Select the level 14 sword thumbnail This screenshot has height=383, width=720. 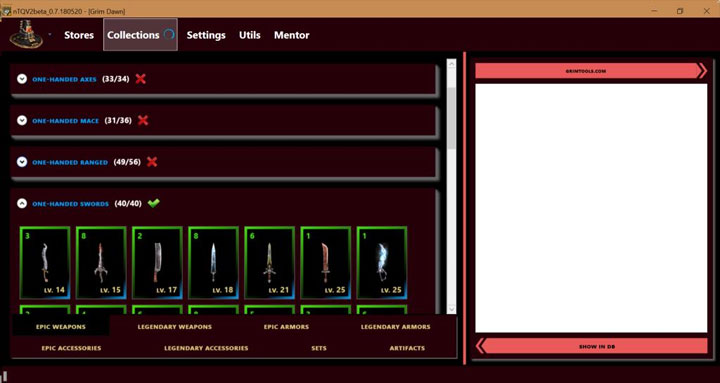45,263
